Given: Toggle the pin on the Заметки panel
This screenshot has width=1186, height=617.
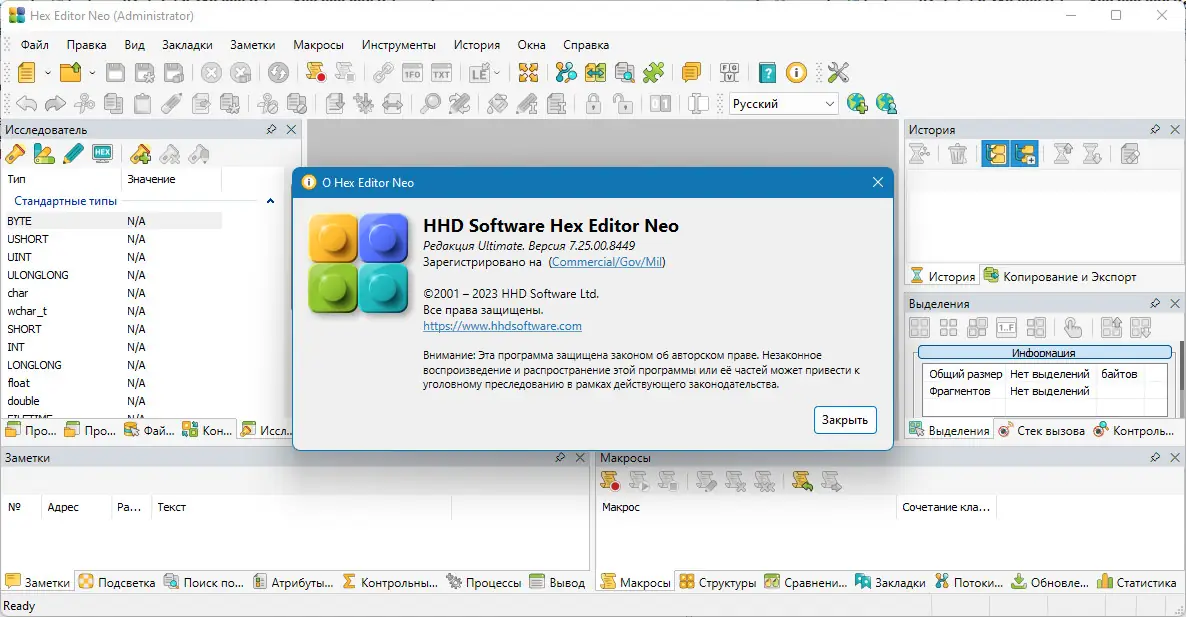Looking at the screenshot, I should coord(562,457).
